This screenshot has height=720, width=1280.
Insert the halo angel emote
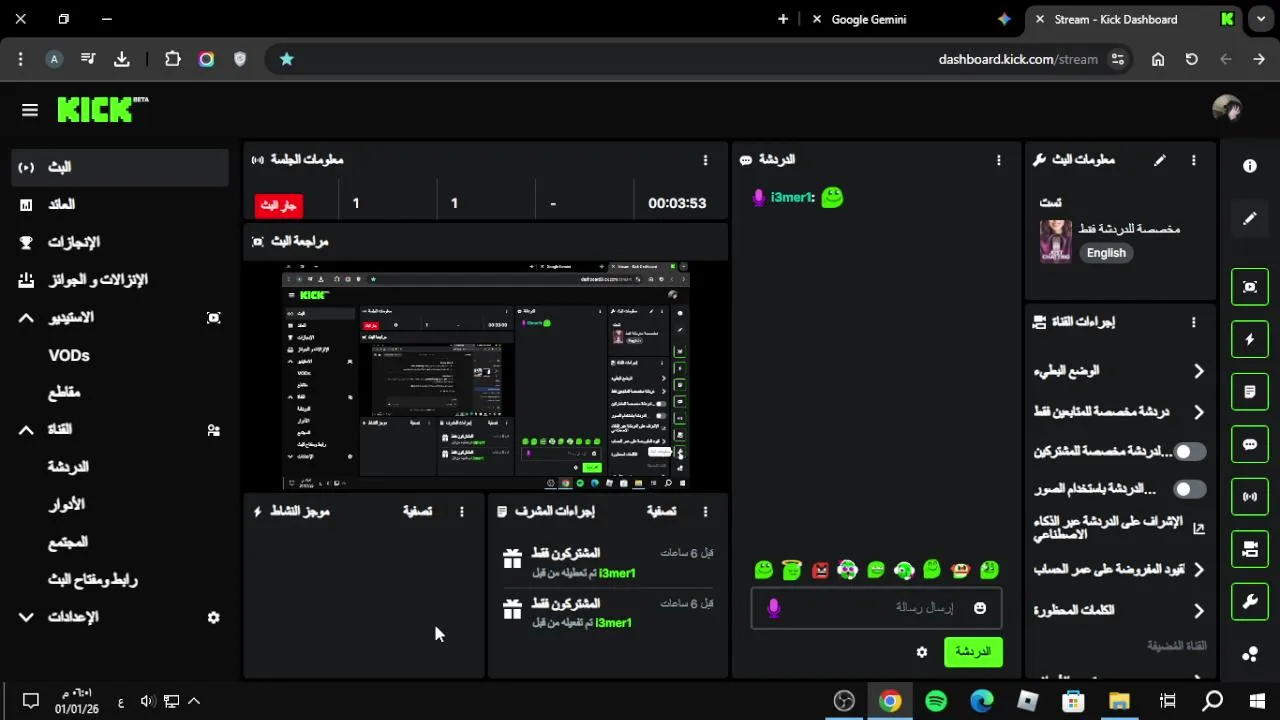[792, 569]
